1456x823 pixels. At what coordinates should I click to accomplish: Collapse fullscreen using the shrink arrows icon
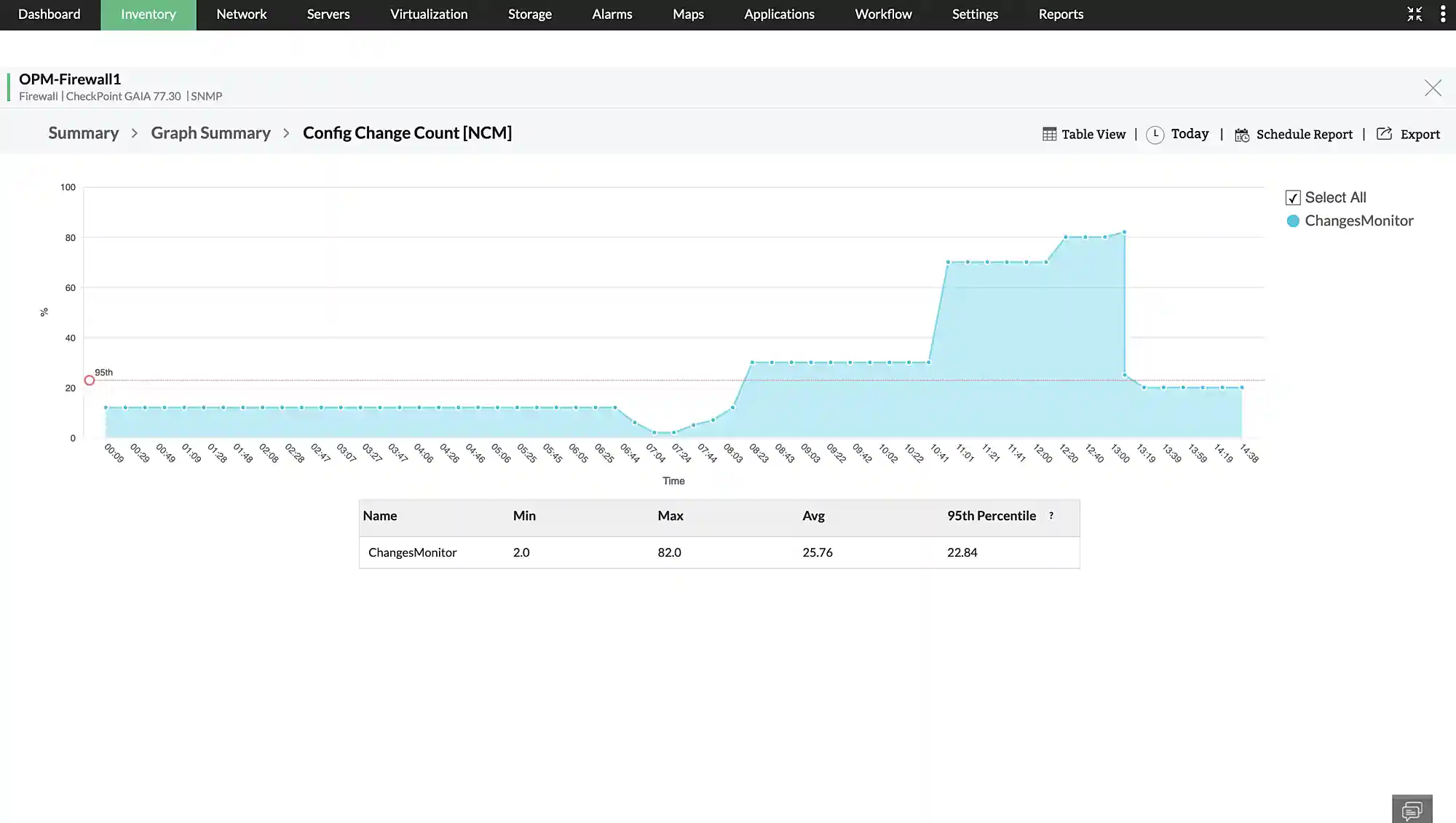tap(1415, 15)
